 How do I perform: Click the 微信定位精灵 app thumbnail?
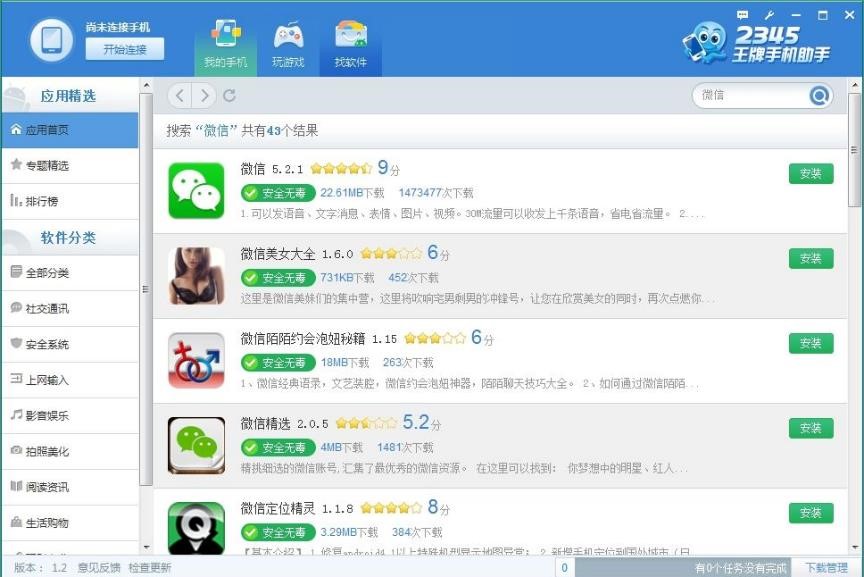(196, 527)
